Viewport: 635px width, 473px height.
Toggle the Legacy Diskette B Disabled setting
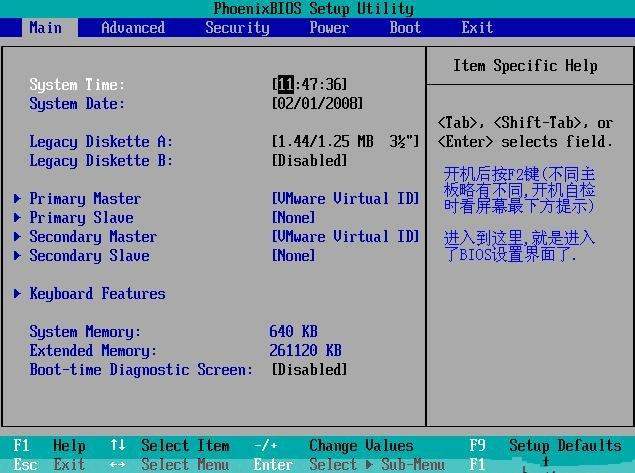pos(310,161)
